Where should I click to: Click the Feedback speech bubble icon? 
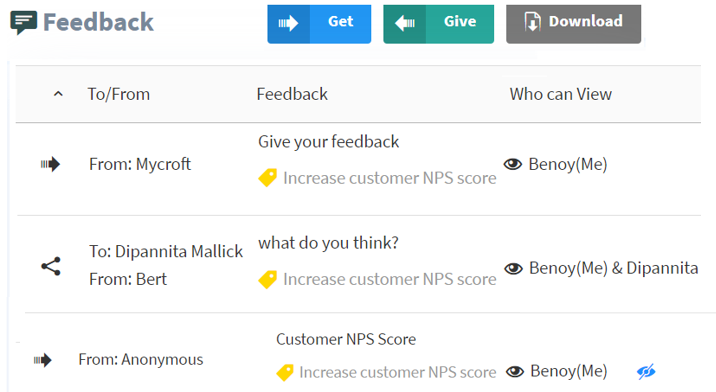pos(23,23)
